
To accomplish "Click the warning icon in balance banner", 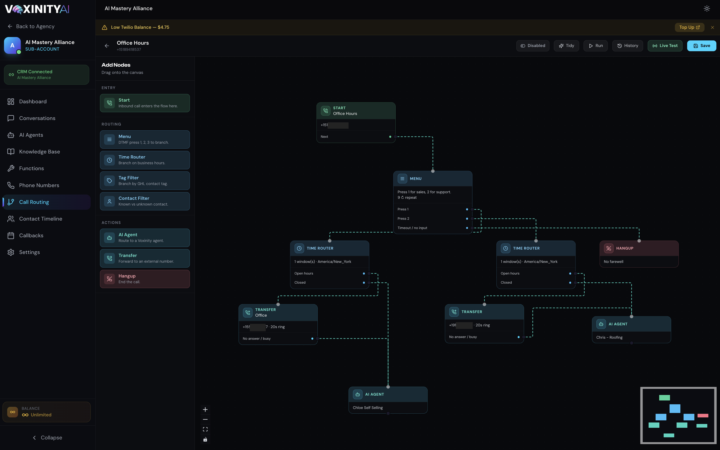I will (x=104, y=28).
